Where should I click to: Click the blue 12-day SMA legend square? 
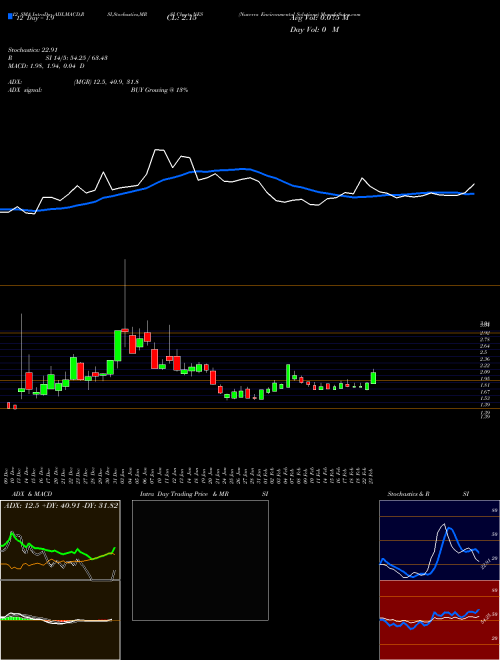(x=10, y=17)
